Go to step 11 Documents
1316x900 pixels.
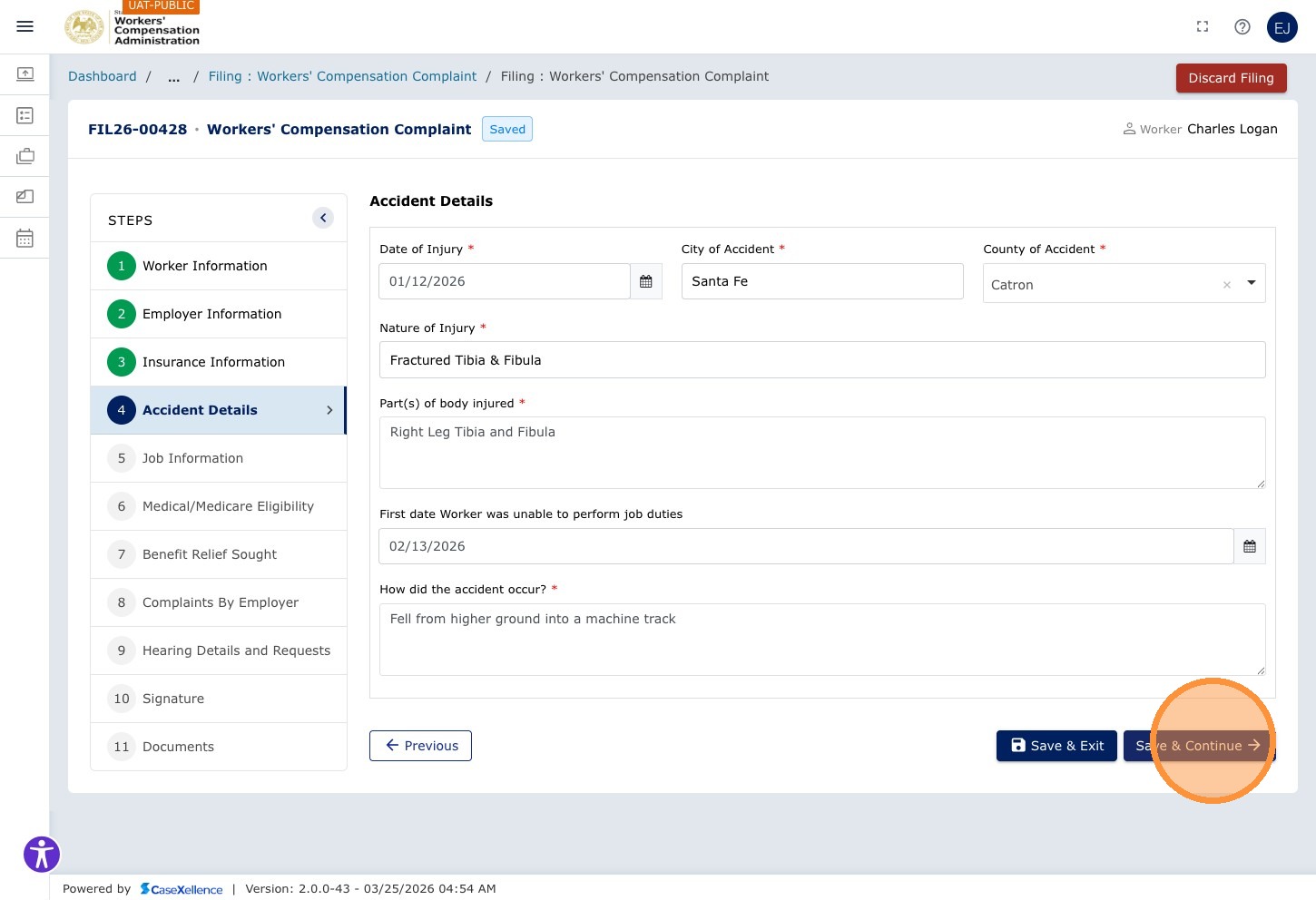[x=219, y=747]
